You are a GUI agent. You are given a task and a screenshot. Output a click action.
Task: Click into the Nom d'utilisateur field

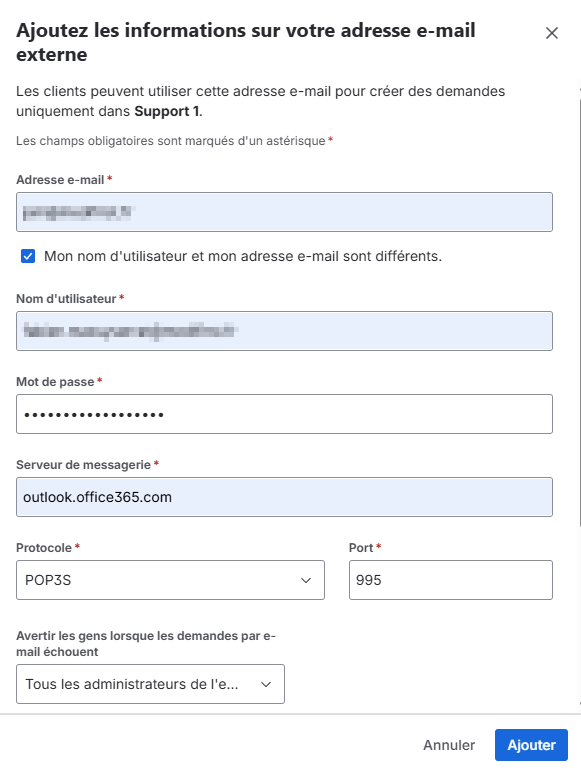pyautogui.click(x=284, y=331)
